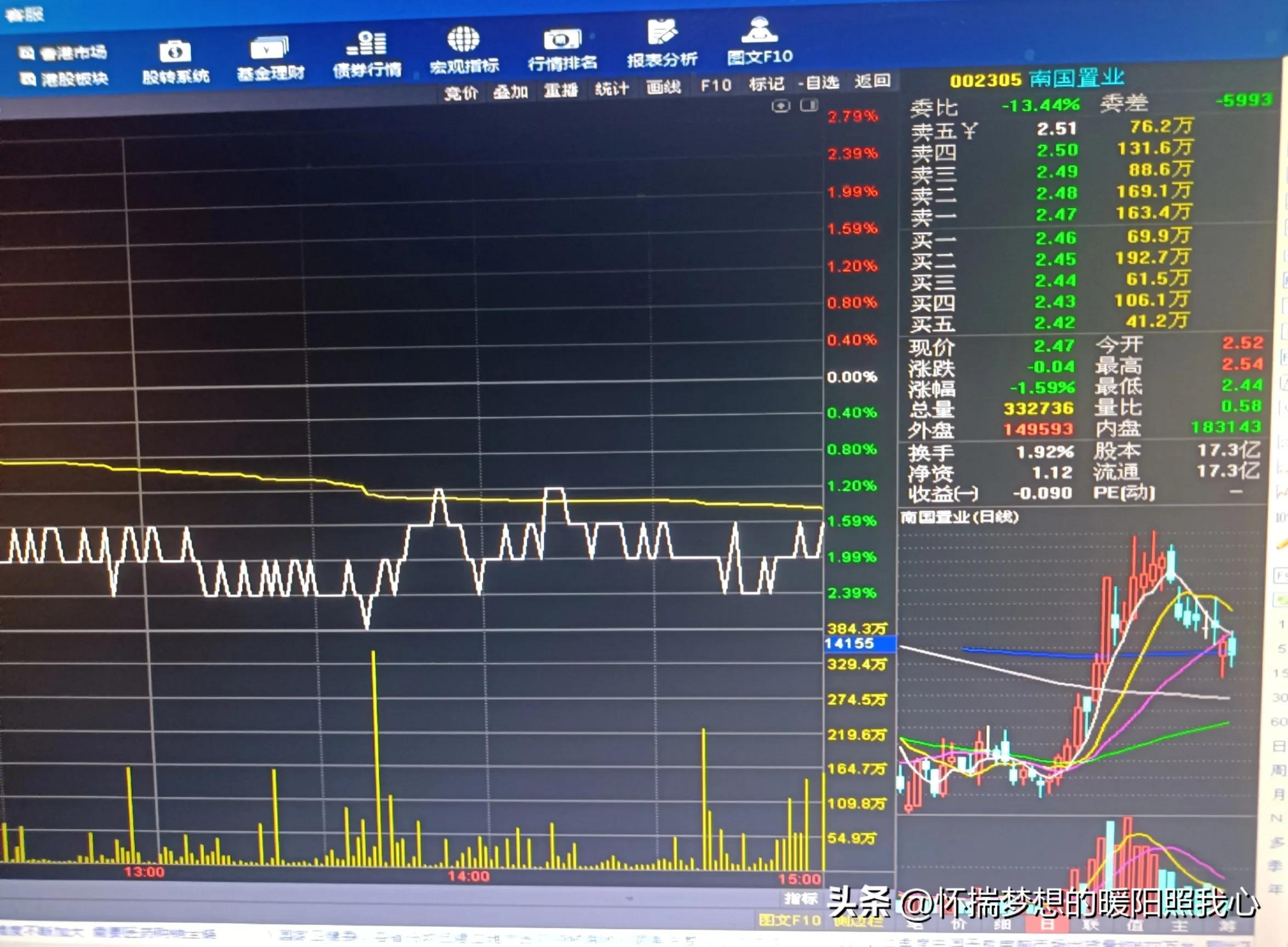Click 竞价 auction button
Image resolution: width=1288 pixels, height=947 pixels.
click(460, 93)
